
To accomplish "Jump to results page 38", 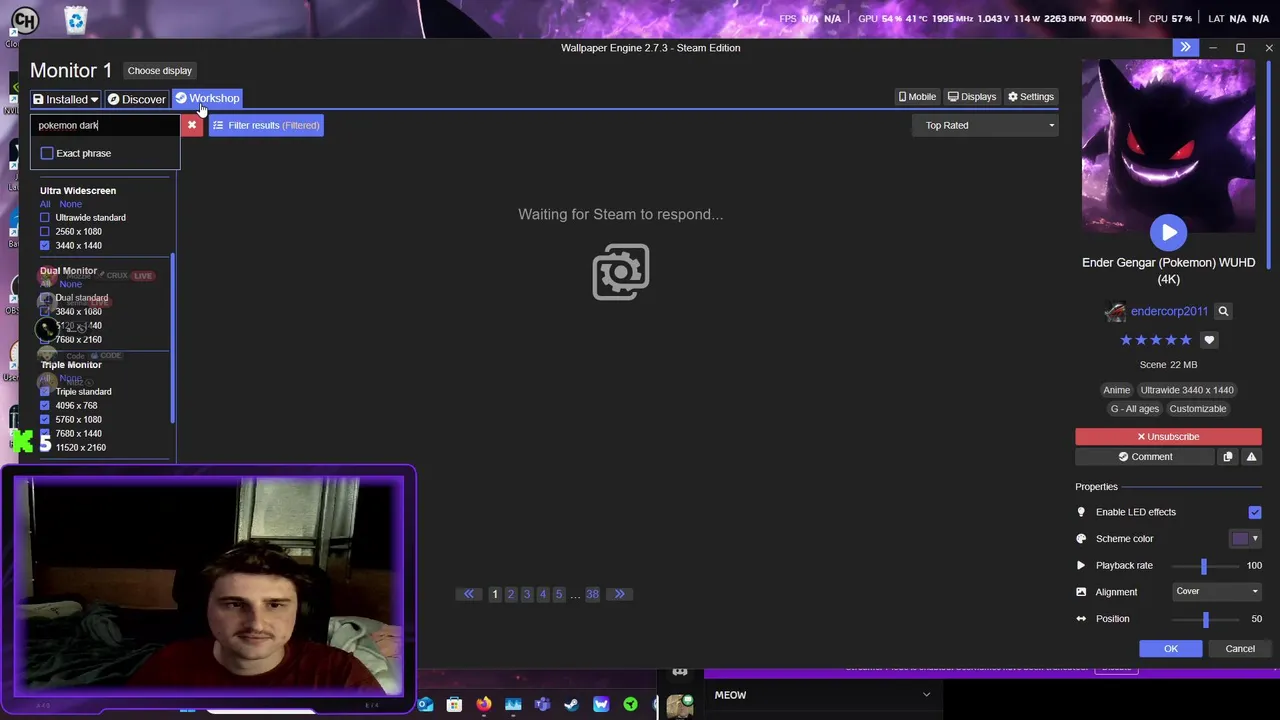I will [592, 594].
